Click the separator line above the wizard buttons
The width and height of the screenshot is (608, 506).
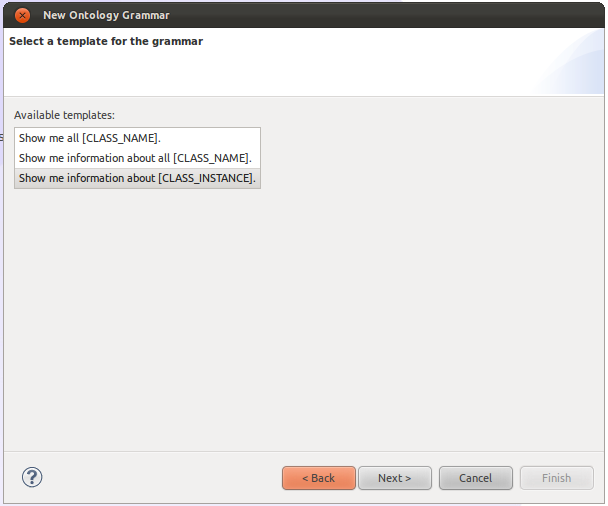(300, 450)
